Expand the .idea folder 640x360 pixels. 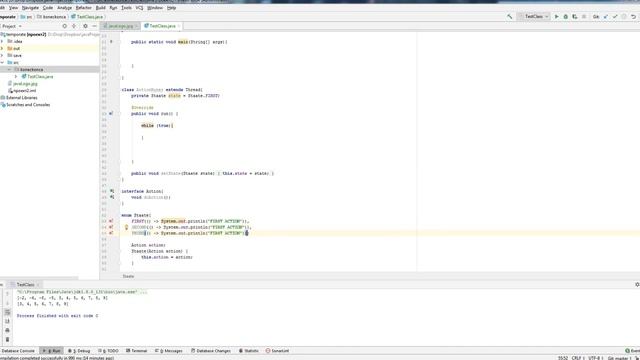click(2, 42)
